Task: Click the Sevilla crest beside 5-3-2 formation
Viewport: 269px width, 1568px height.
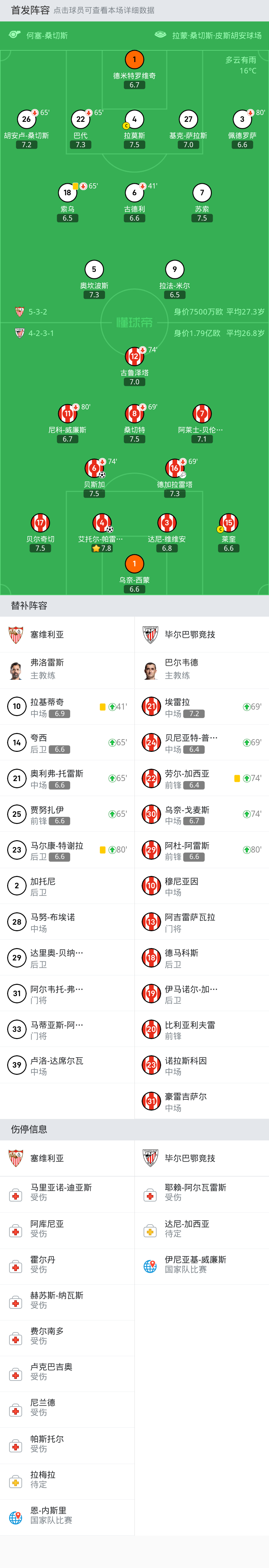Action: (x=19, y=312)
